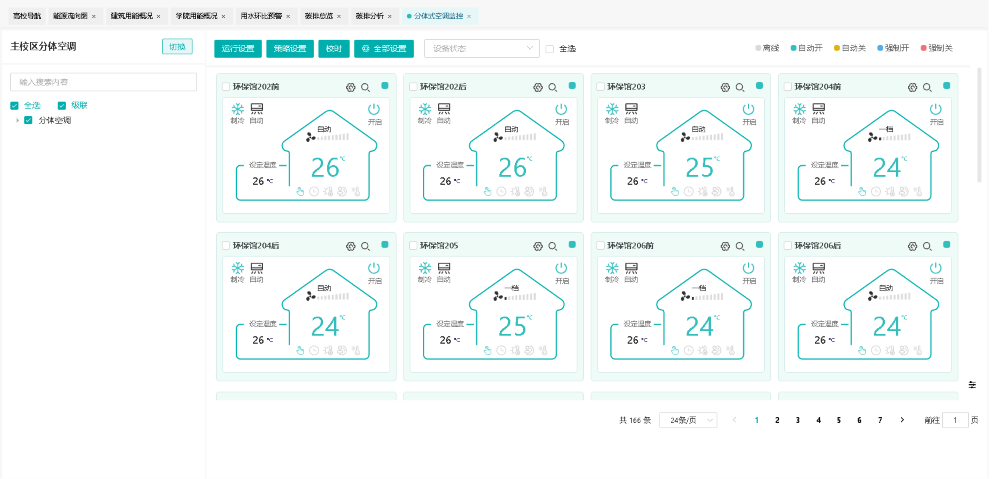1000x479 pixels.
Task: Open settings icon on 环保馆202后 card
Action: [x=538, y=87]
